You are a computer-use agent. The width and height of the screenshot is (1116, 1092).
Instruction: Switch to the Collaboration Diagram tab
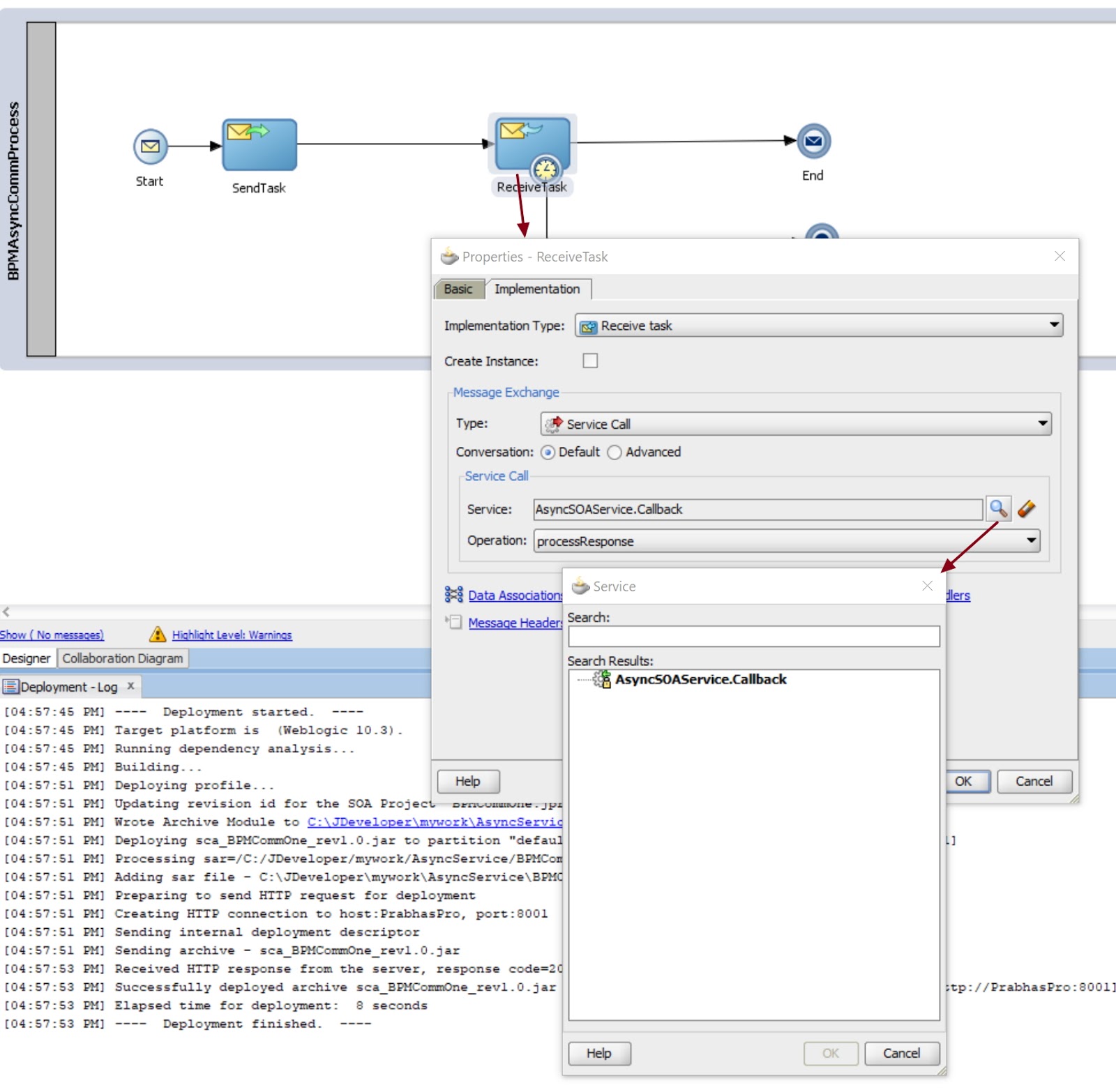123,658
